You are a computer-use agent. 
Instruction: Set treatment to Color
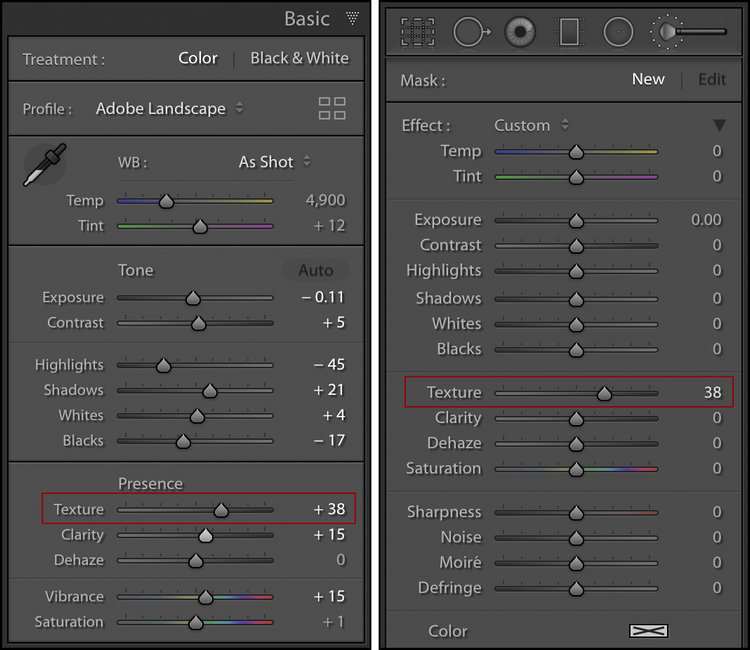tap(197, 58)
